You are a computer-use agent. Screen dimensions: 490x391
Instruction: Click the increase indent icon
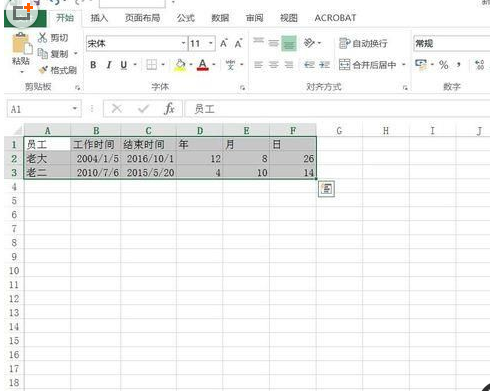pyautogui.click(x=324, y=65)
